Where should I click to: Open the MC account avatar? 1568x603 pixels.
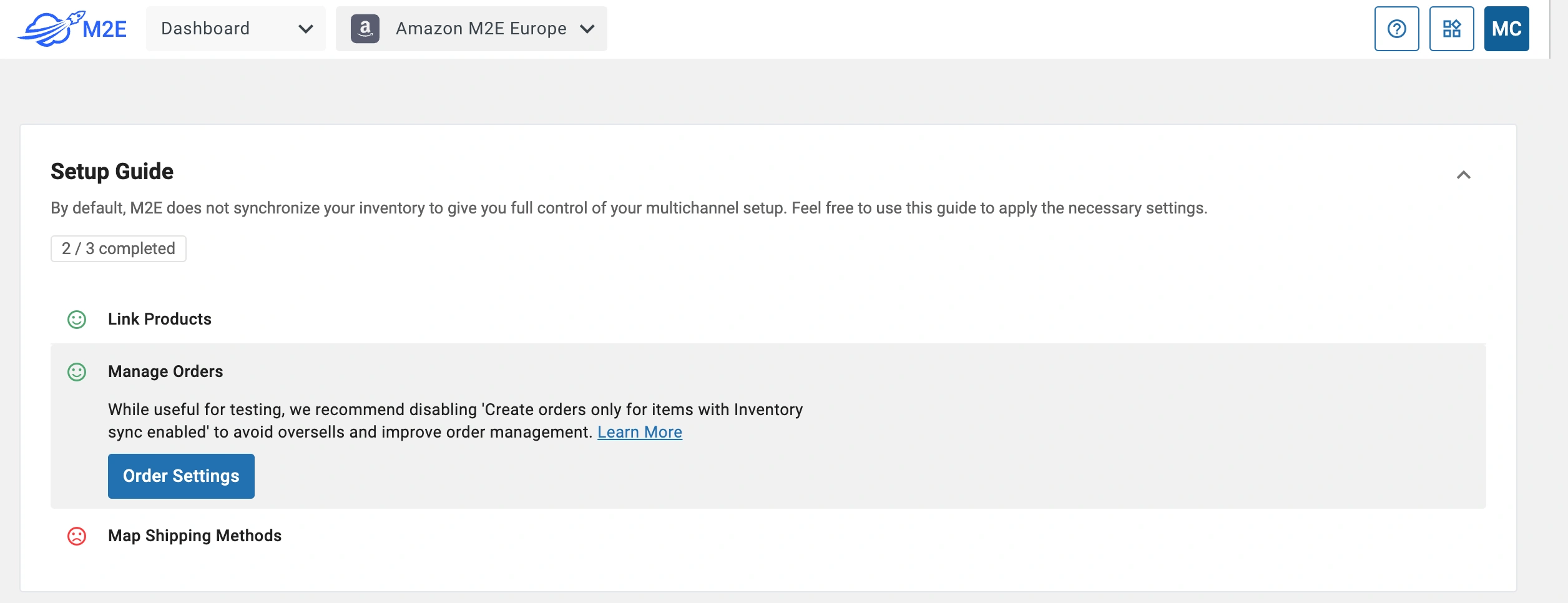tap(1507, 28)
